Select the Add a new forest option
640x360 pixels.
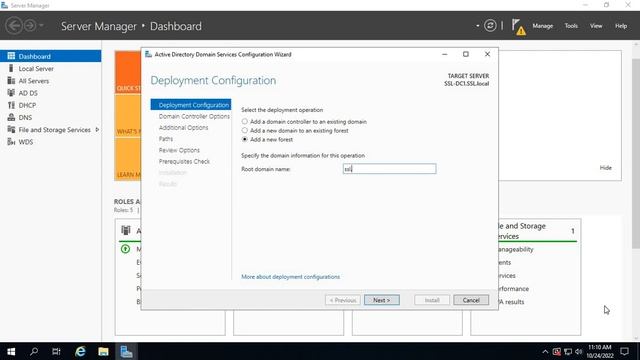tap(244, 139)
